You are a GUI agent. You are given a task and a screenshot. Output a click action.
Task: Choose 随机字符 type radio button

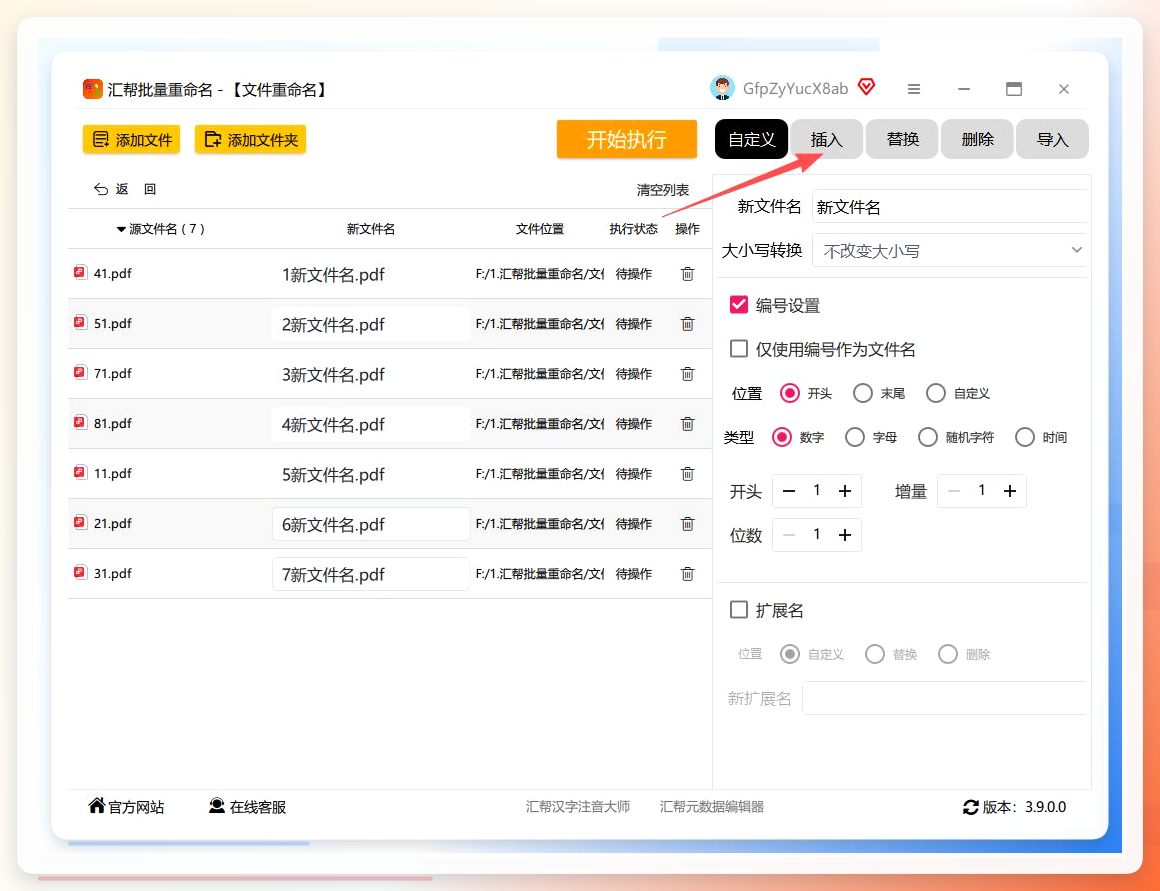tap(928, 437)
